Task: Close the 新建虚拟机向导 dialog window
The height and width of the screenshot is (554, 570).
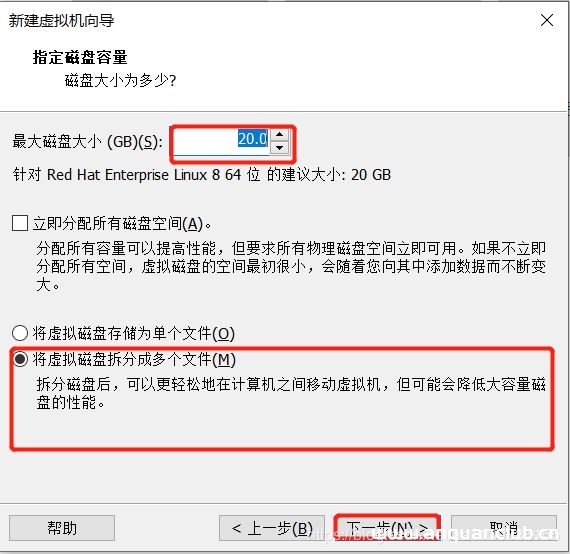Action: coord(547,20)
